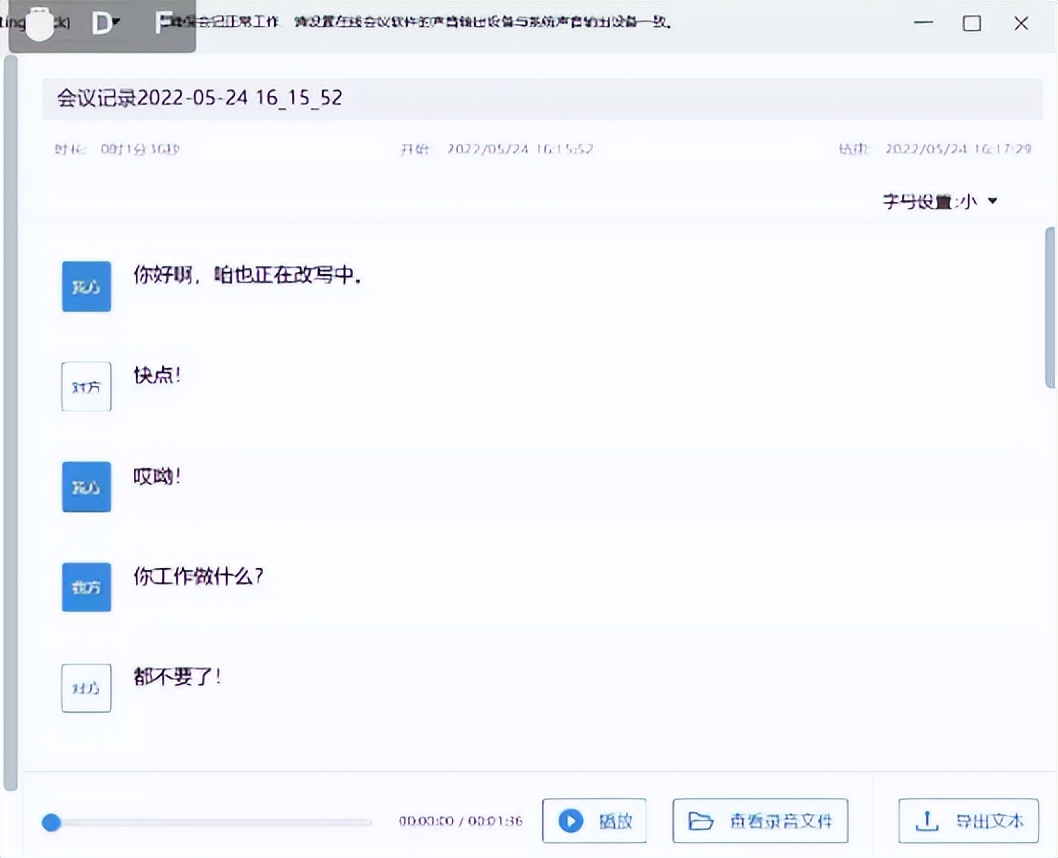
Task: Click the 播放 play button
Action: tap(594, 821)
